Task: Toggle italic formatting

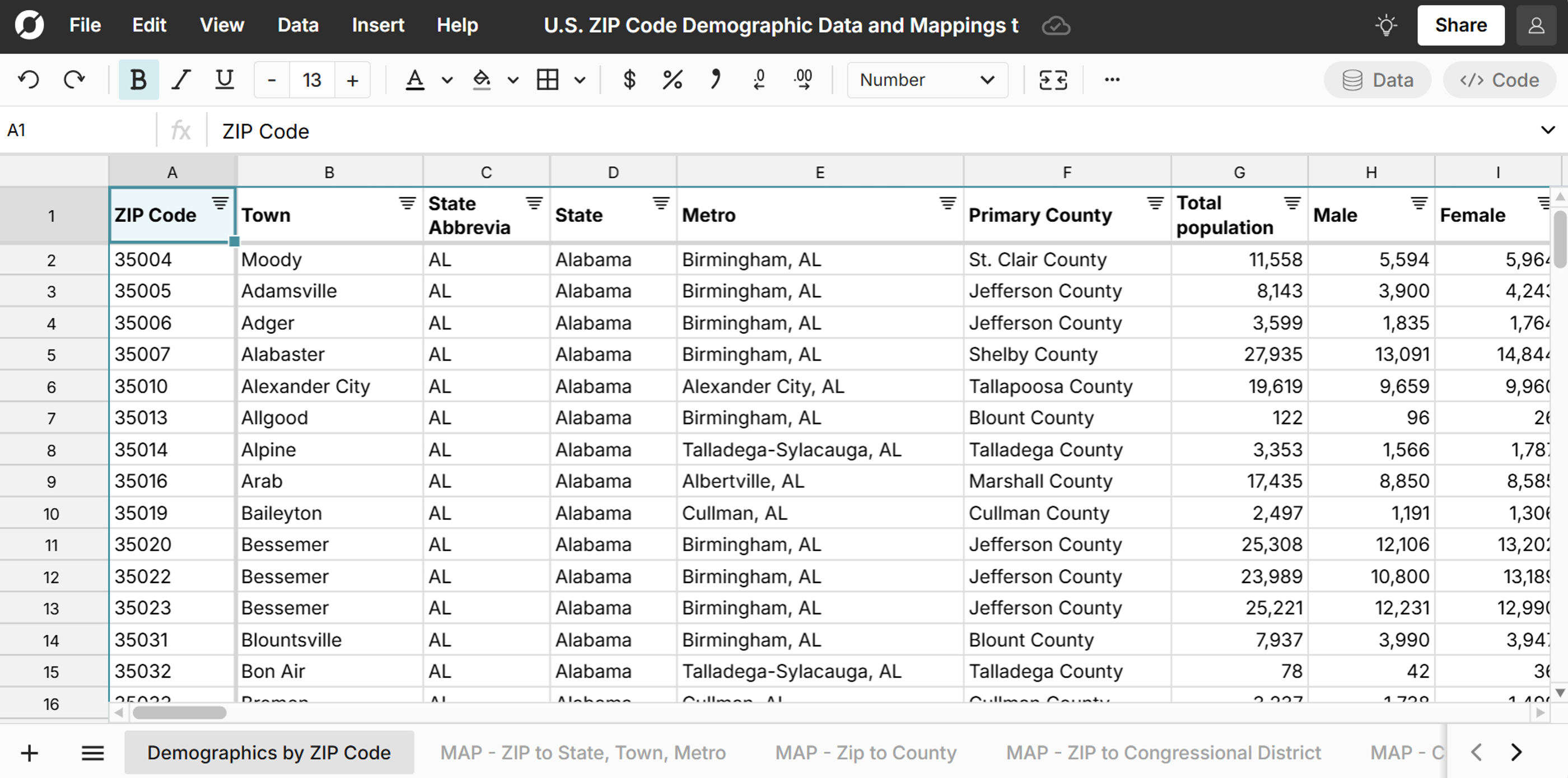Action: (x=181, y=80)
